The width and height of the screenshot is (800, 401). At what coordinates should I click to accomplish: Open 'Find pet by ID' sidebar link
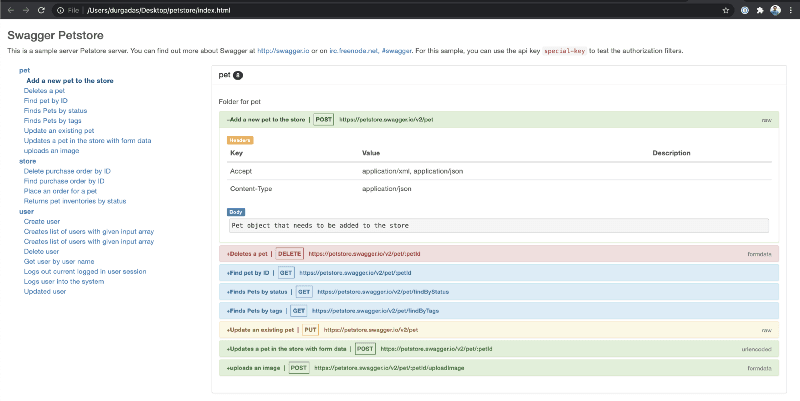coord(45,101)
